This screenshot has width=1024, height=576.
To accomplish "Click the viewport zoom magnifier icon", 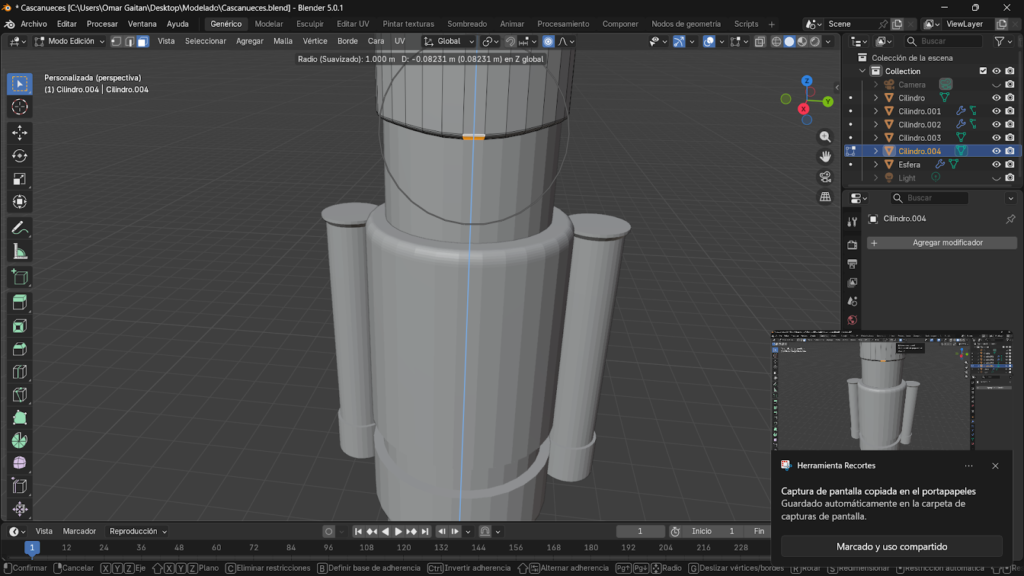I will coord(825,136).
